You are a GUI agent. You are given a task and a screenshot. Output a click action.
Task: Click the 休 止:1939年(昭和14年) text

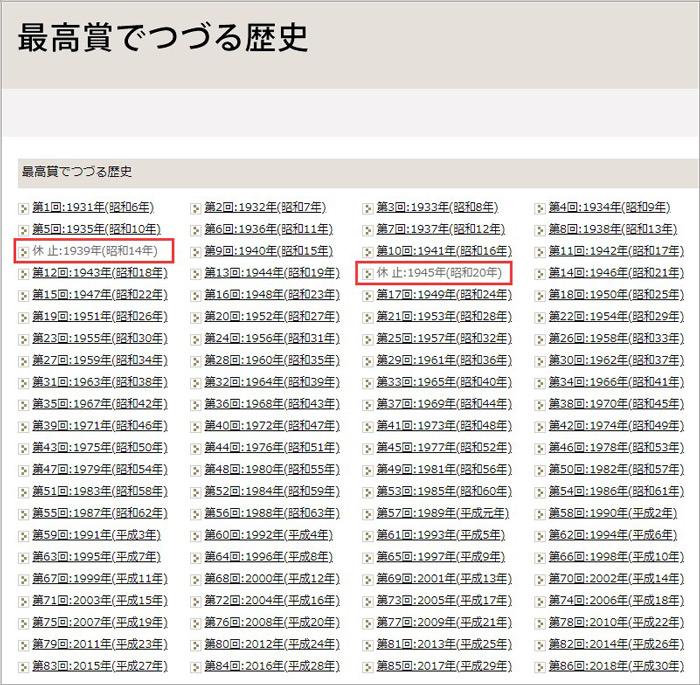[x=95, y=251]
